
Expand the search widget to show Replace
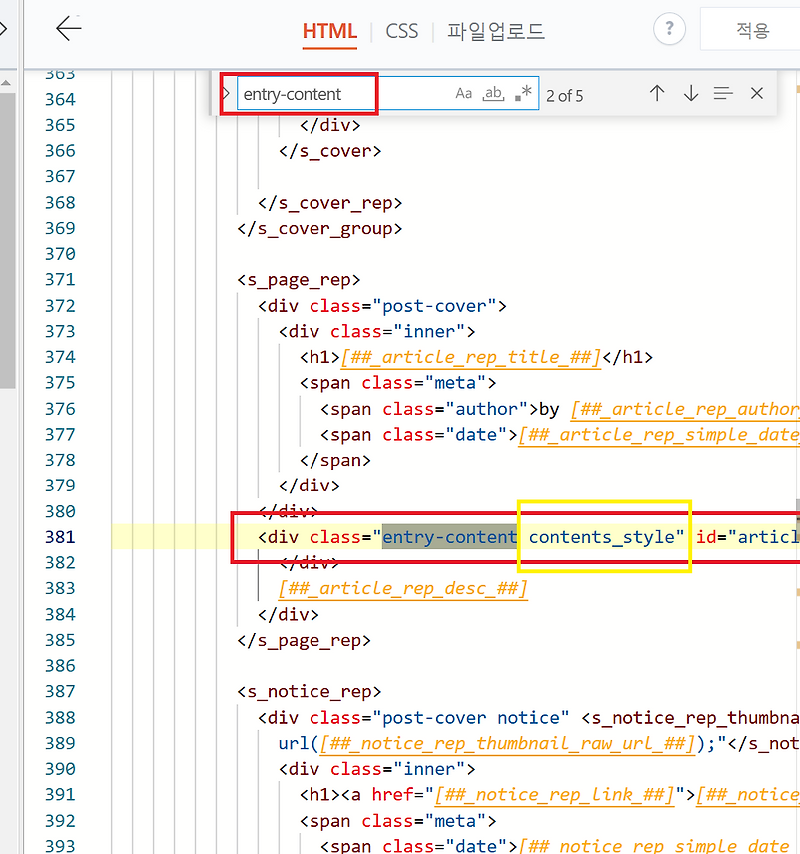click(224, 92)
